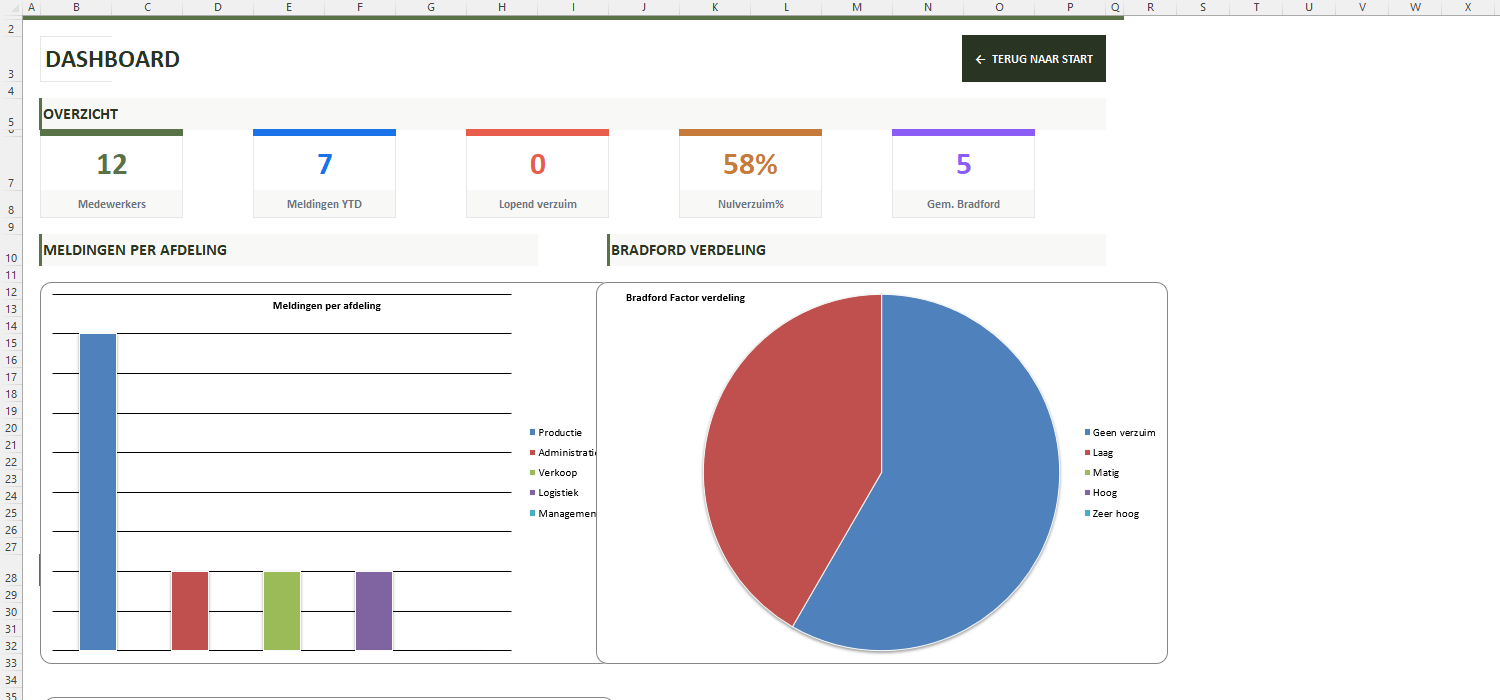Screen dimensions: 1500x700
Task: Select column H header
Action: tap(502, 7)
